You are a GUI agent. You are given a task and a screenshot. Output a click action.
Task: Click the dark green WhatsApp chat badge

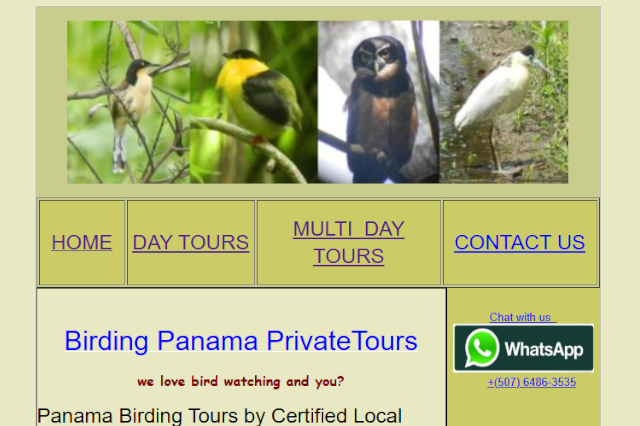[523, 348]
